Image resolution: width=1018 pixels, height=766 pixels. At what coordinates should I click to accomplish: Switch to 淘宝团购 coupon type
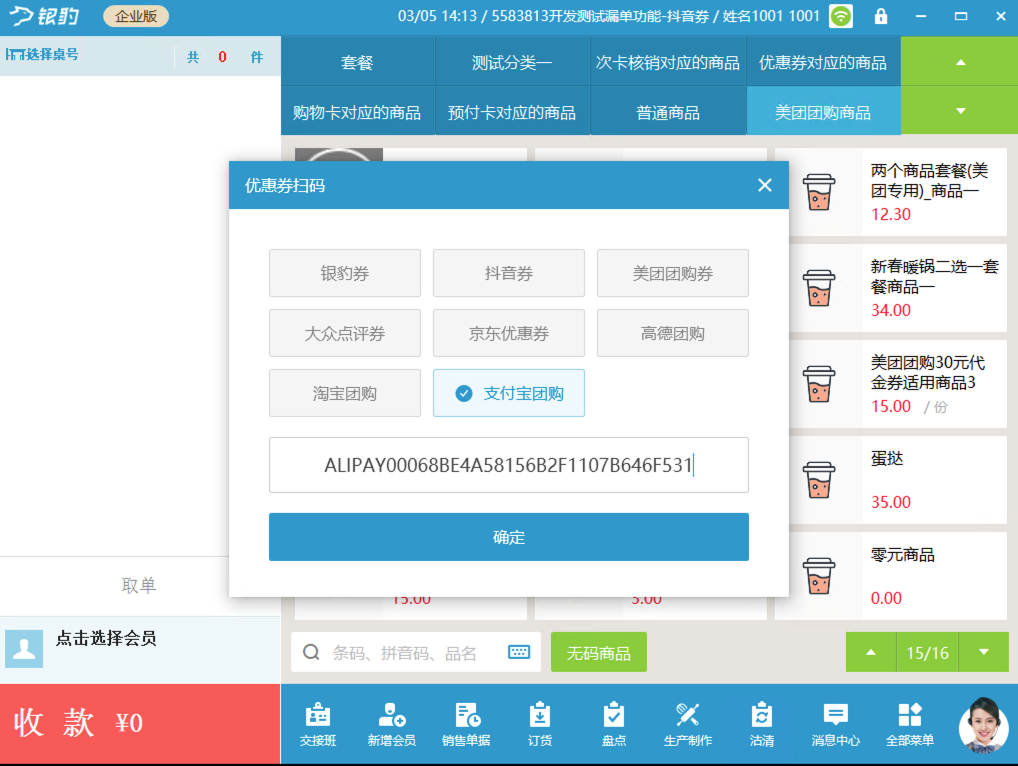[344, 393]
